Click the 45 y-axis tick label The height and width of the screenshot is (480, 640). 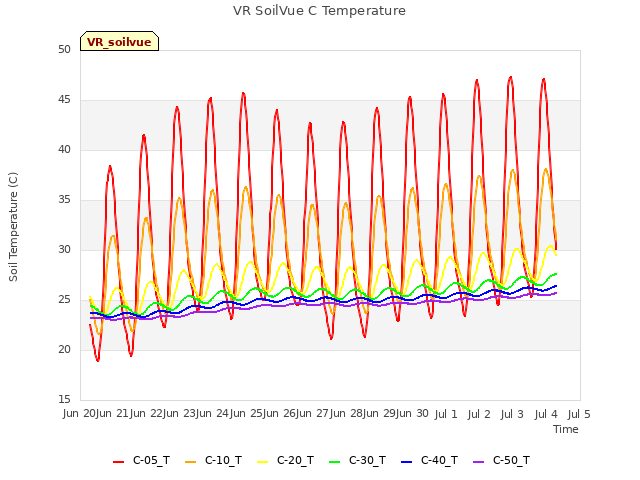[64, 100]
